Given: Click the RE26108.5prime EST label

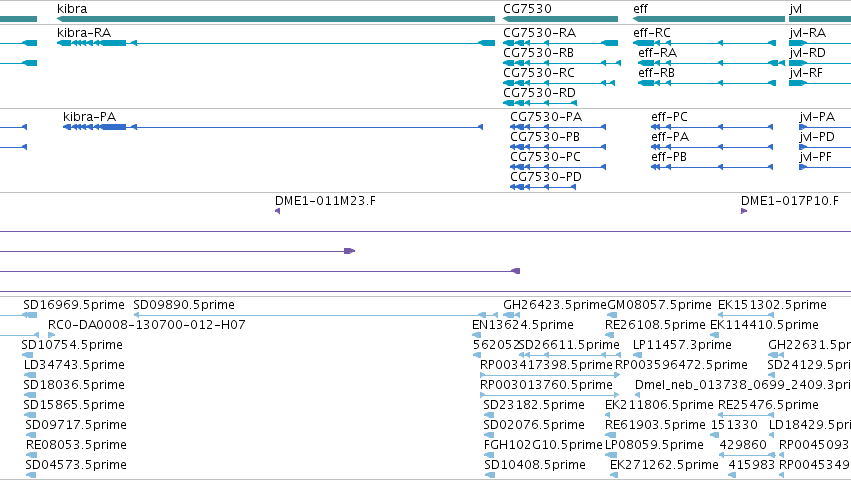Looking at the screenshot, I should [x=655, y=325].
